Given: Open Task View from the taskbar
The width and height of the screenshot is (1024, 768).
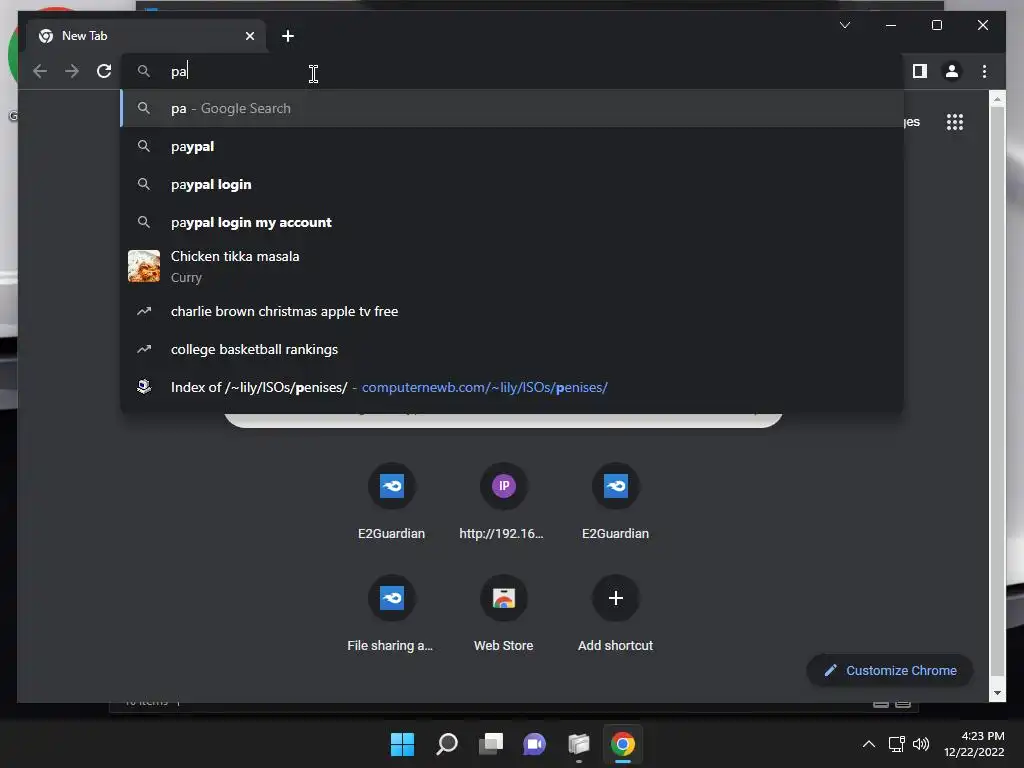Looking at the screenshot, I should coord(491,744).
